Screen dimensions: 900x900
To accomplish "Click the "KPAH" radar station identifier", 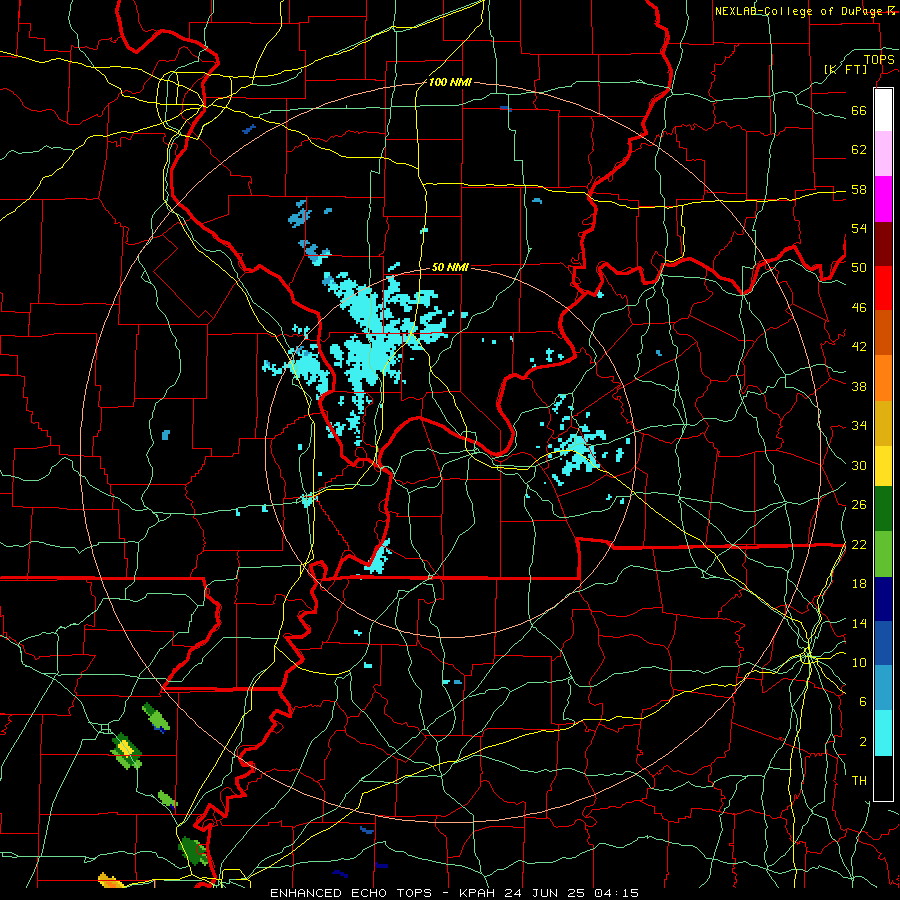I will 479,893.
